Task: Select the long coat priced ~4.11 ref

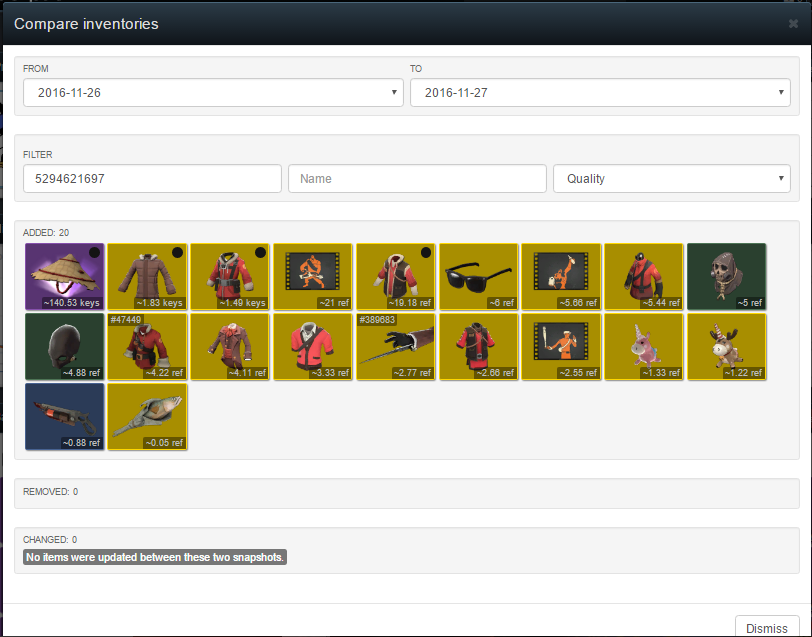Action: 230,346
